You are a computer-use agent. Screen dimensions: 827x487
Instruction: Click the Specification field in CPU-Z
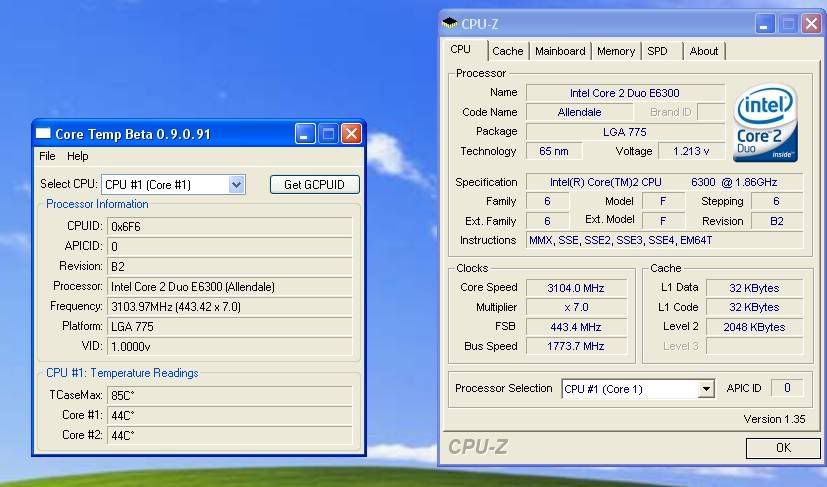(665, 182)
